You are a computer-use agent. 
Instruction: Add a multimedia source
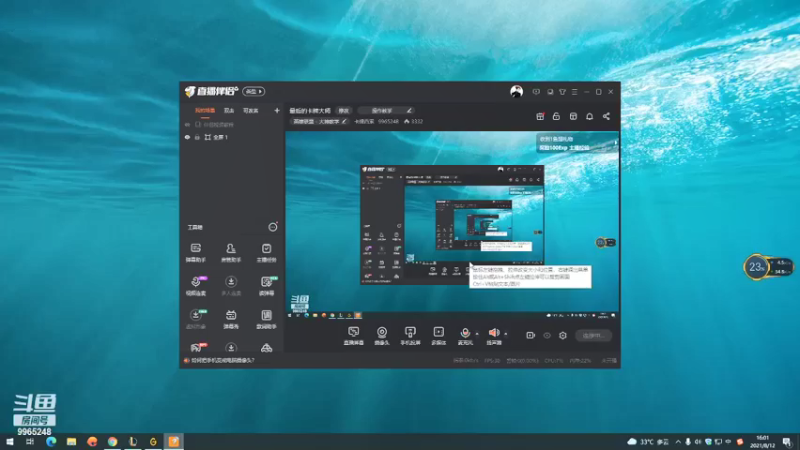coord(439,336)
